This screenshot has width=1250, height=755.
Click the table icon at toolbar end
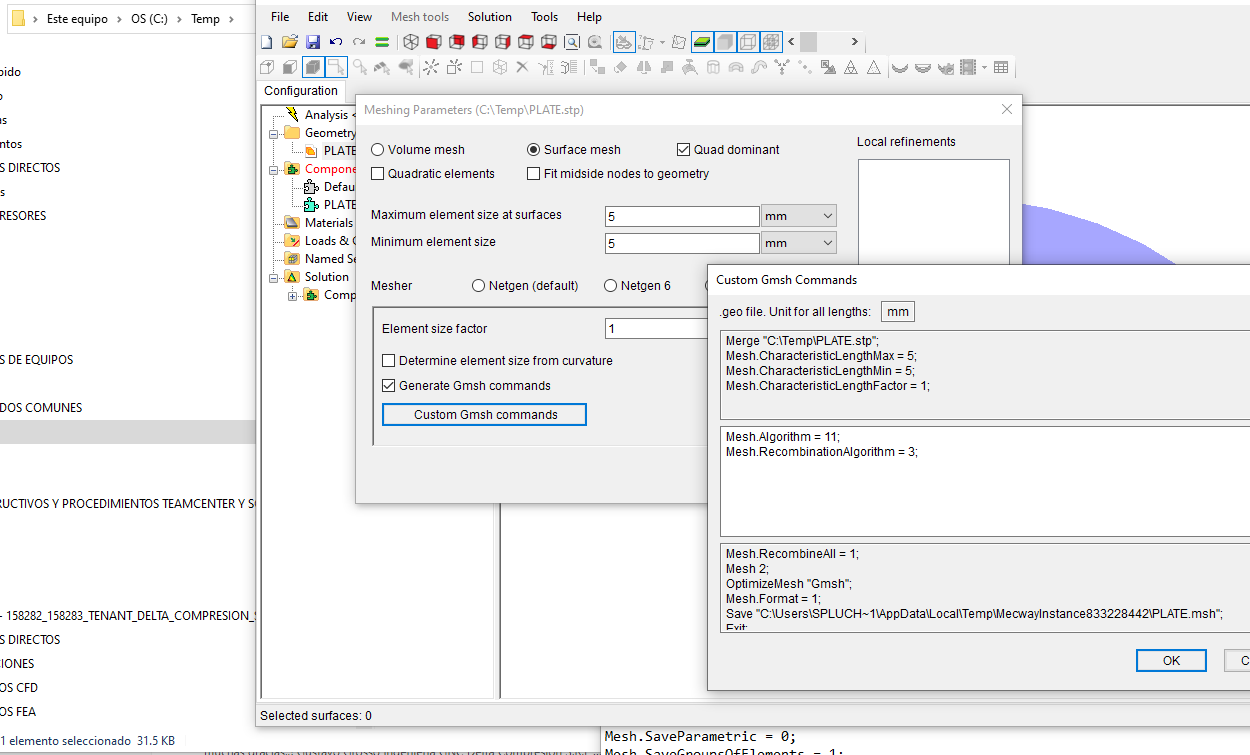point(1001,67)
